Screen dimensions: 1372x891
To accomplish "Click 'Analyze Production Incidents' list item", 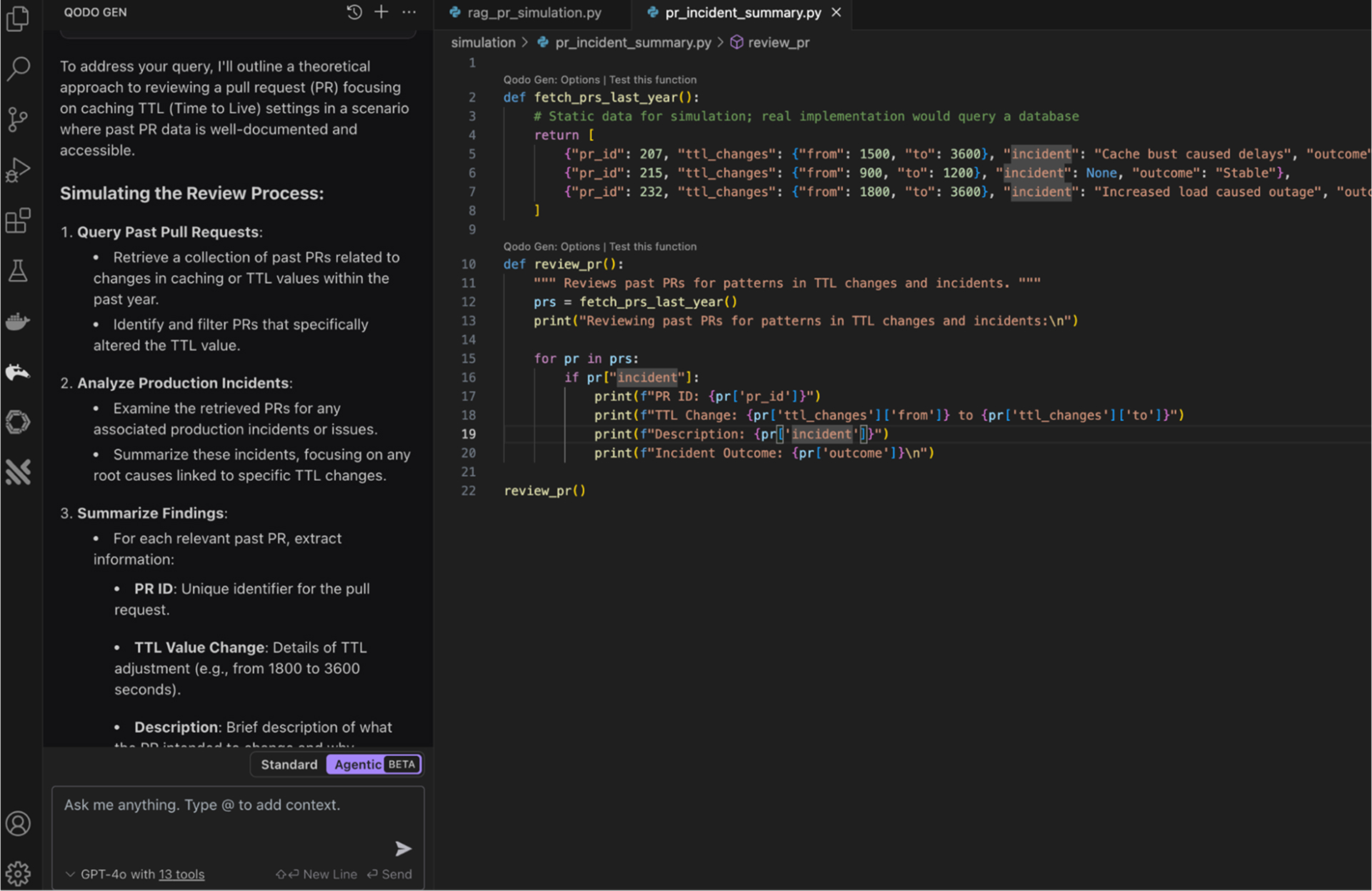I will point(184,383).
